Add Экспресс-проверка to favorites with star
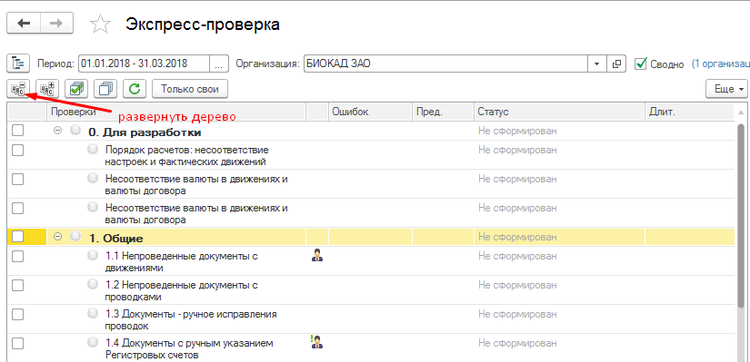The height and width of the screenshot is (362, 750). click(100, 24)
